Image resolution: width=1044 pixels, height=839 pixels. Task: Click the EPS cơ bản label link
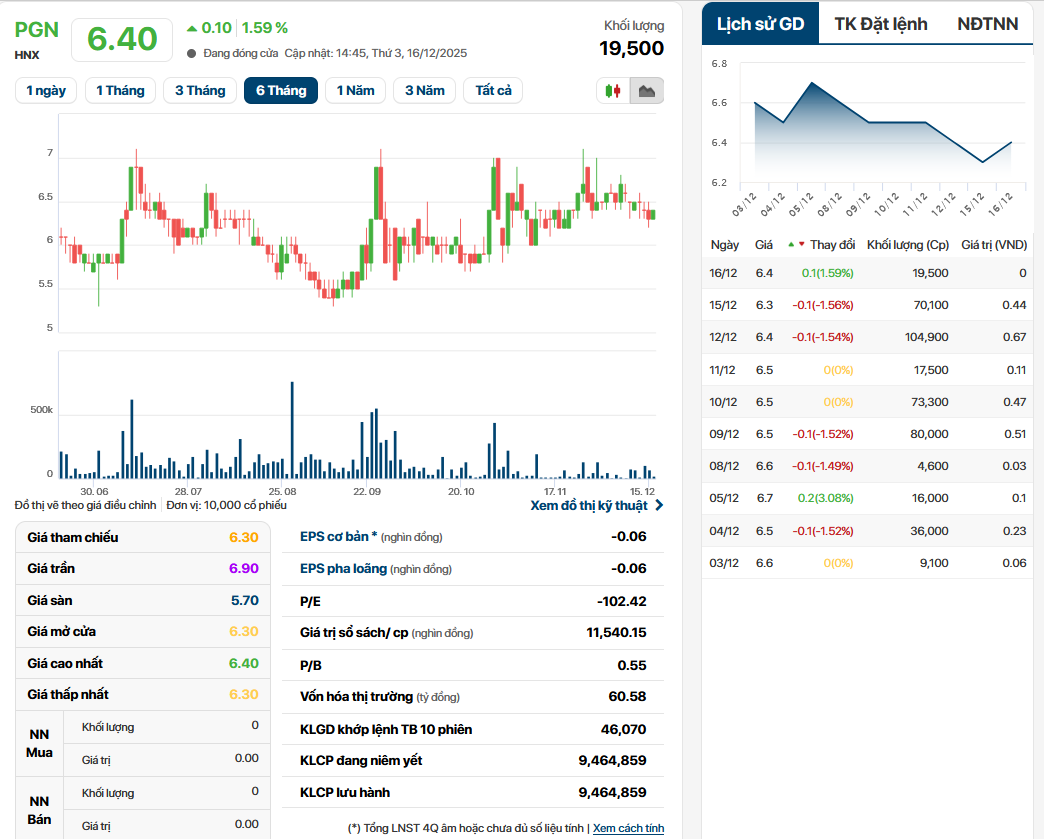coord(338,537)
